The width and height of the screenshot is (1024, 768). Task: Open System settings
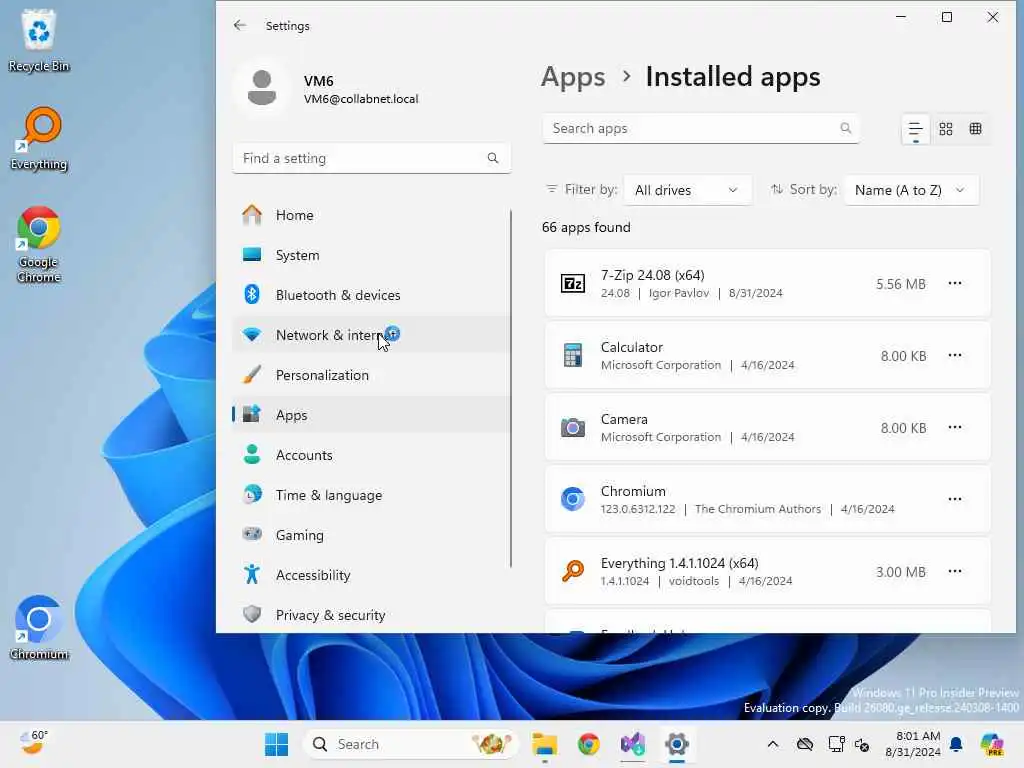pyautogui.click(x=372, y=255)
